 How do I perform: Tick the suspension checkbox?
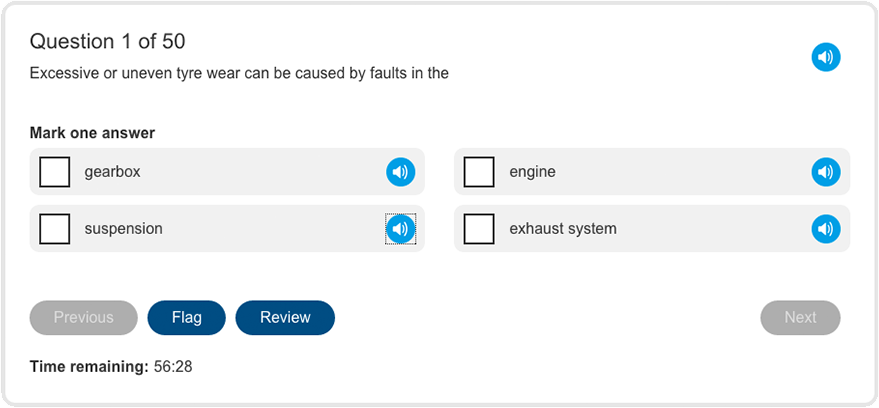coord(54,229)
